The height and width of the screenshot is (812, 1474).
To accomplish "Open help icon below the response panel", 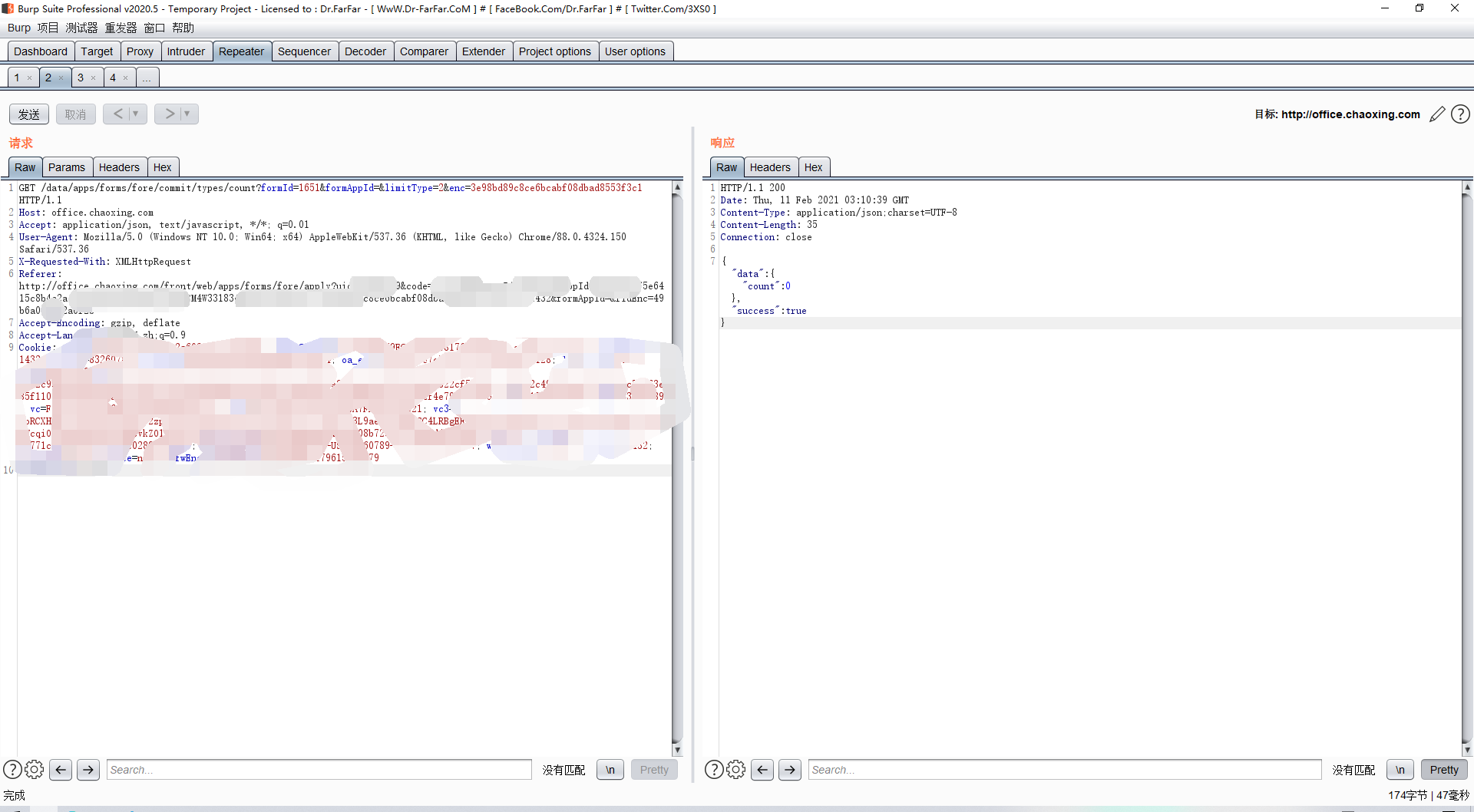I will [x=714, y=769].
